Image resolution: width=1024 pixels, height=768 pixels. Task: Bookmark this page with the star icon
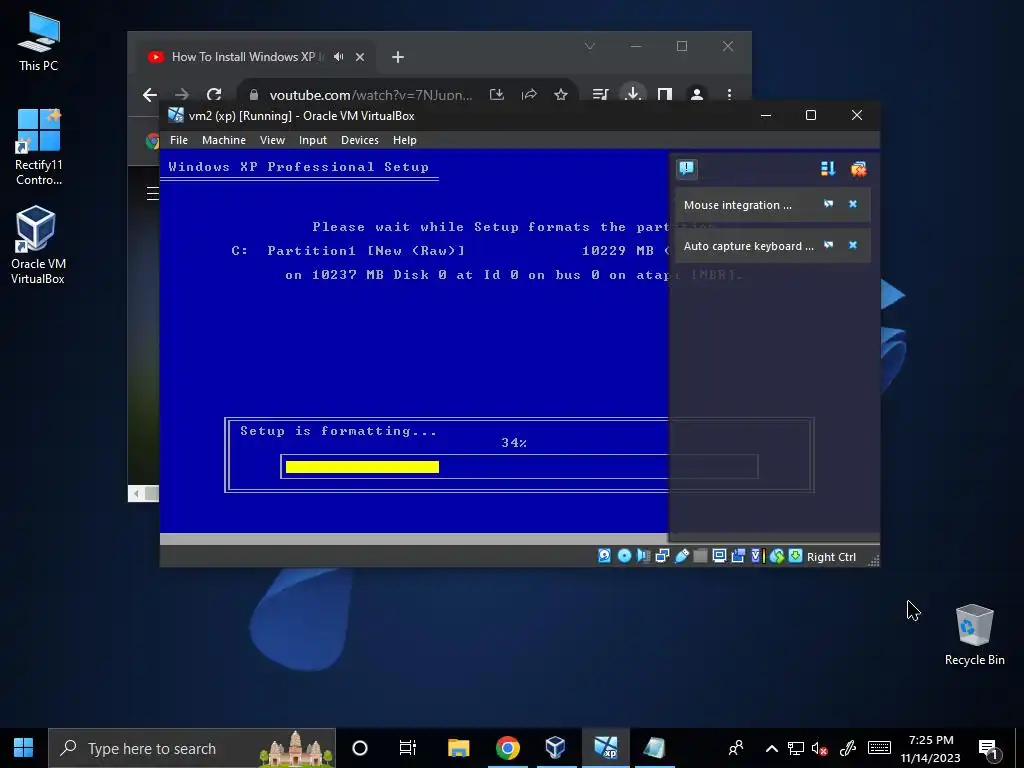click(x=560, y=95)
